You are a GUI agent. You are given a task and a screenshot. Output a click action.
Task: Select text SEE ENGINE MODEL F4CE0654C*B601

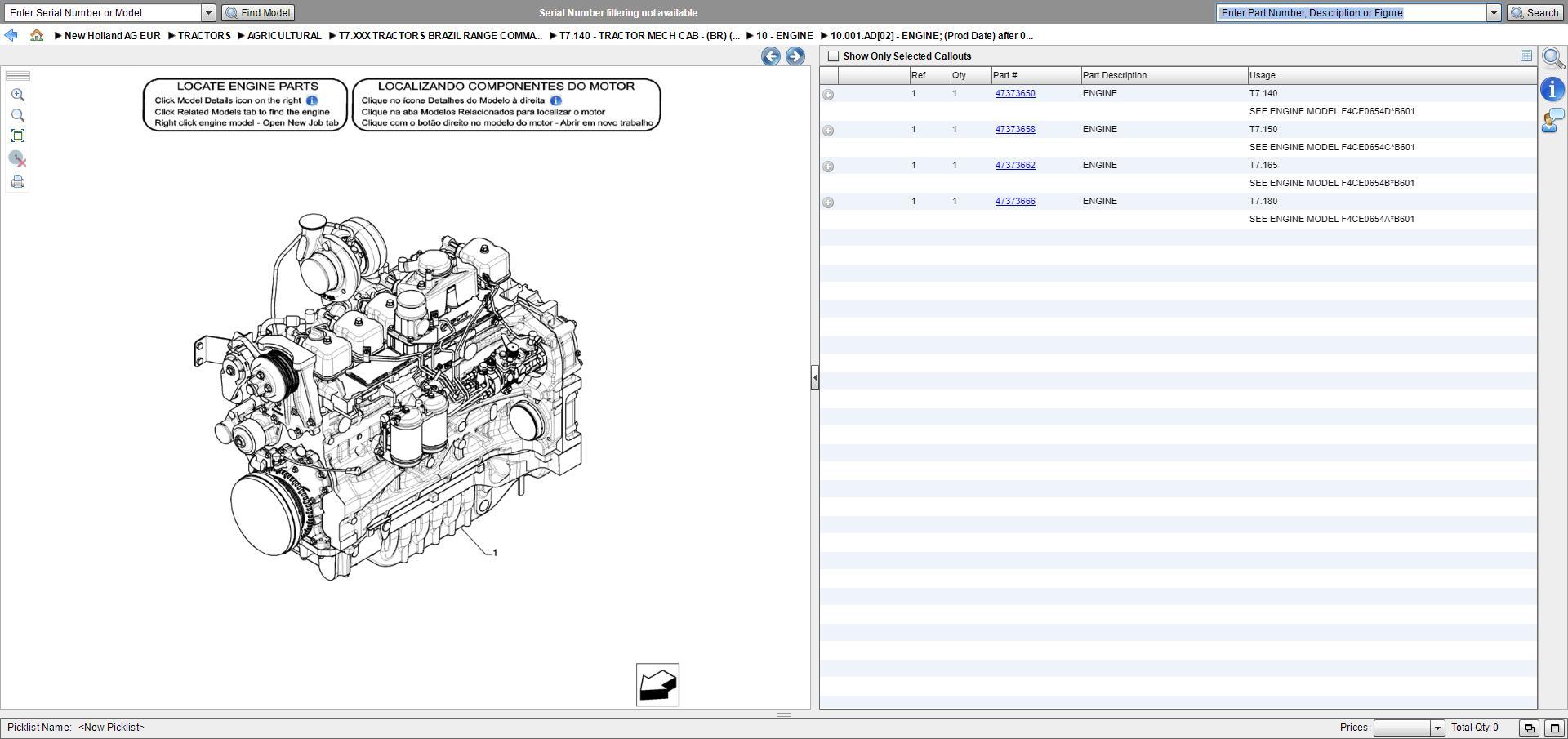click(x=1332, y=147)
